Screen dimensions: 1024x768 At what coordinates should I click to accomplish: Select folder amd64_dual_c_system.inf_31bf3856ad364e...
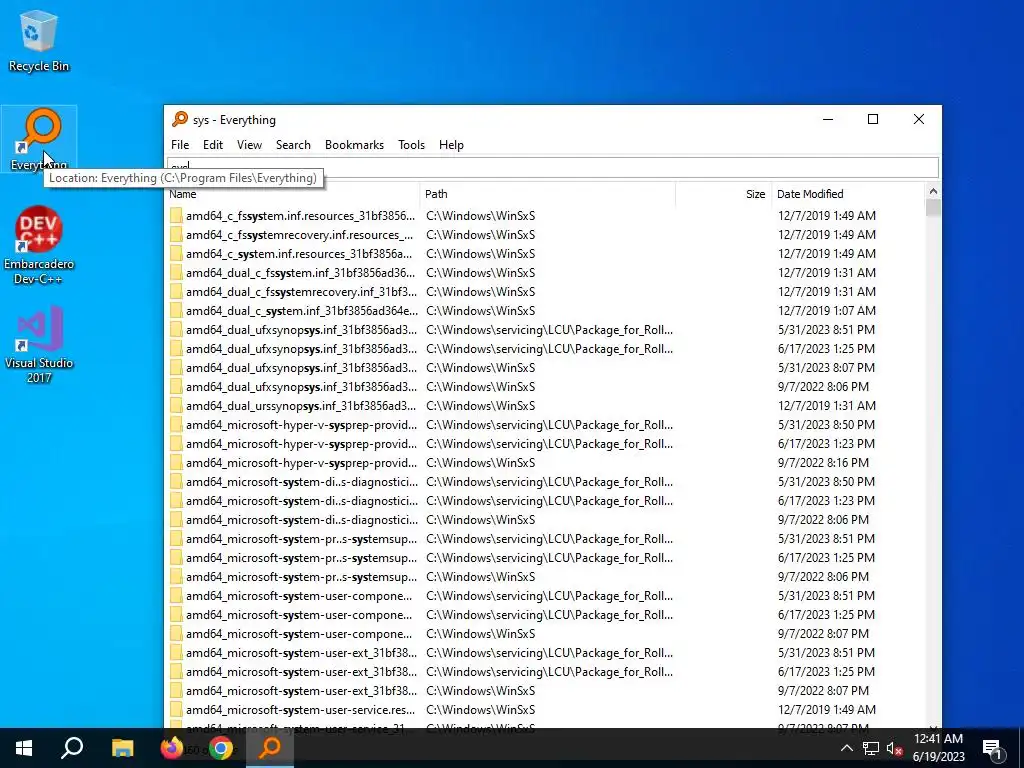pyautogui.click(x=302, y=310)
